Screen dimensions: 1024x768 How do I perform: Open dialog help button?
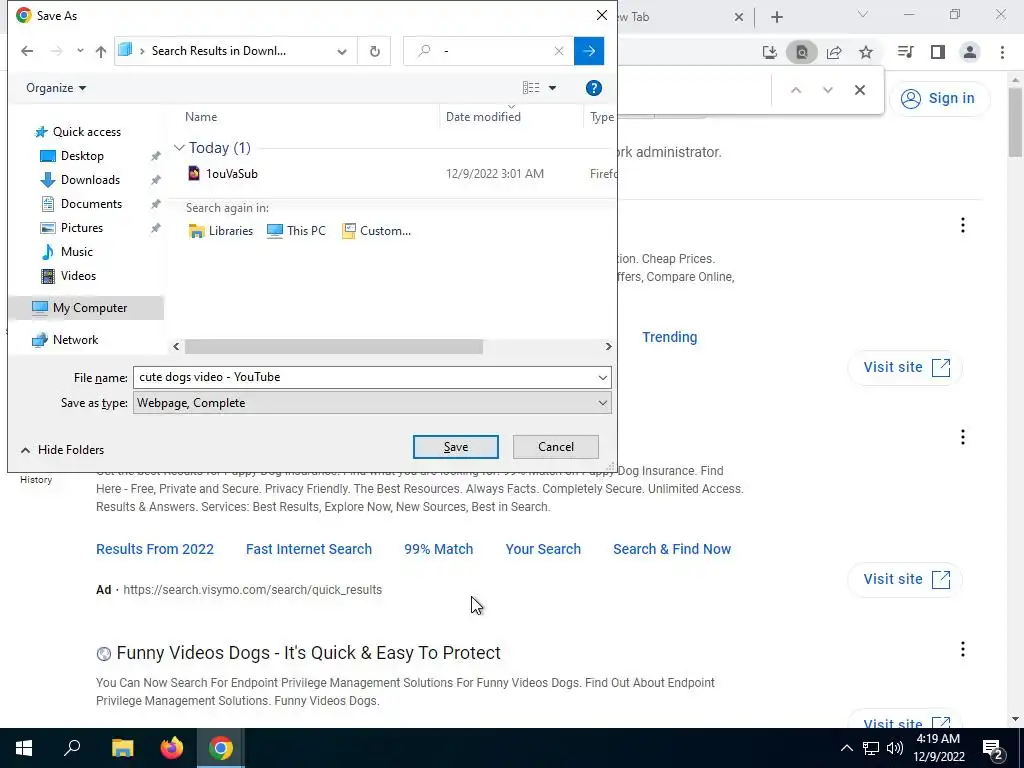(x=593, y=88)
